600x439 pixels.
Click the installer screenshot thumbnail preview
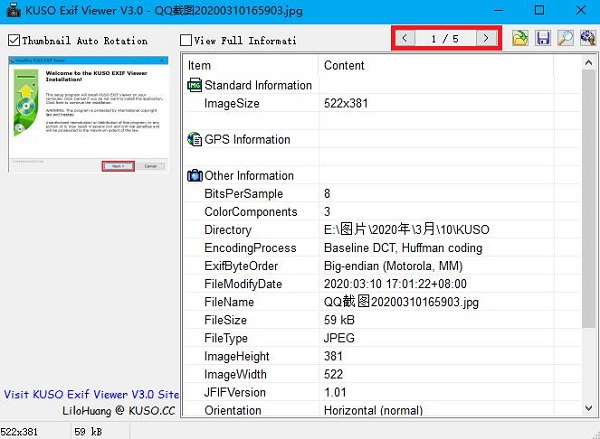[88, 114]
